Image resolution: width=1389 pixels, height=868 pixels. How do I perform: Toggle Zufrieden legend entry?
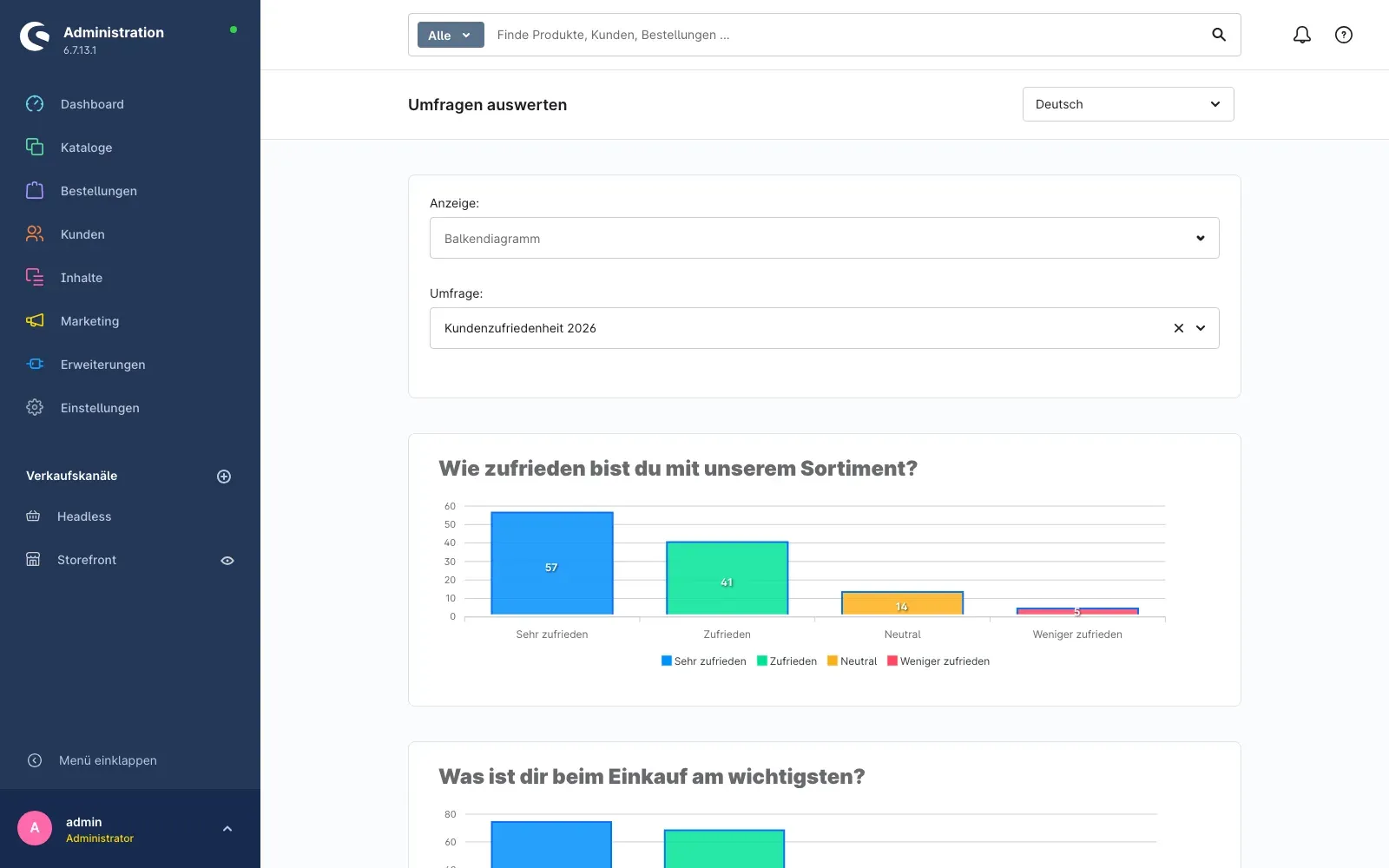(787, 661)
